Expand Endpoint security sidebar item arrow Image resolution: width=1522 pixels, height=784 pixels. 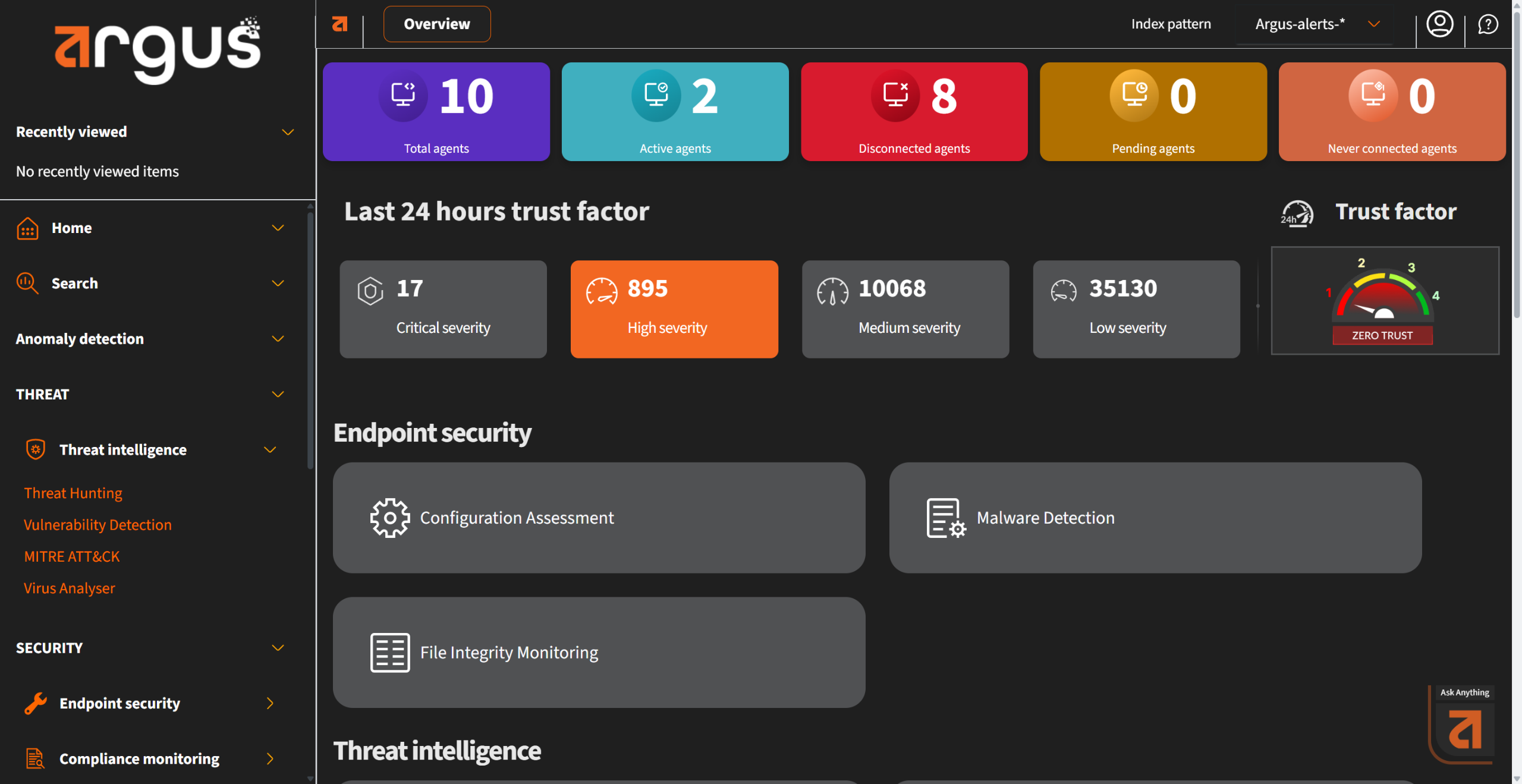pos(270,703)
